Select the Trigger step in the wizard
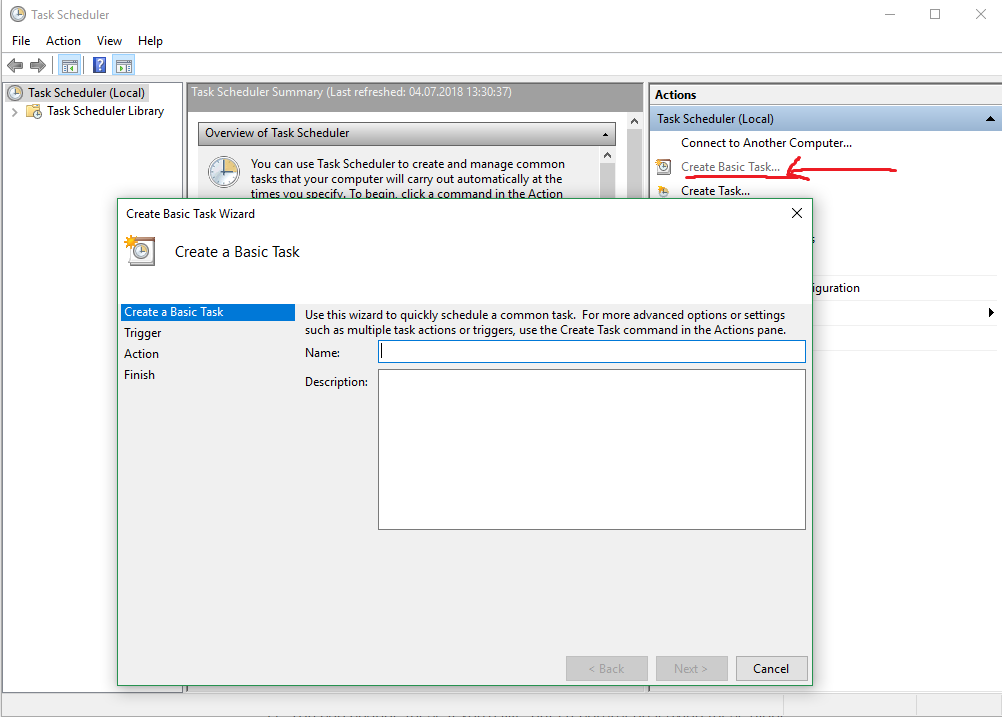 click(x=143, y=333)
